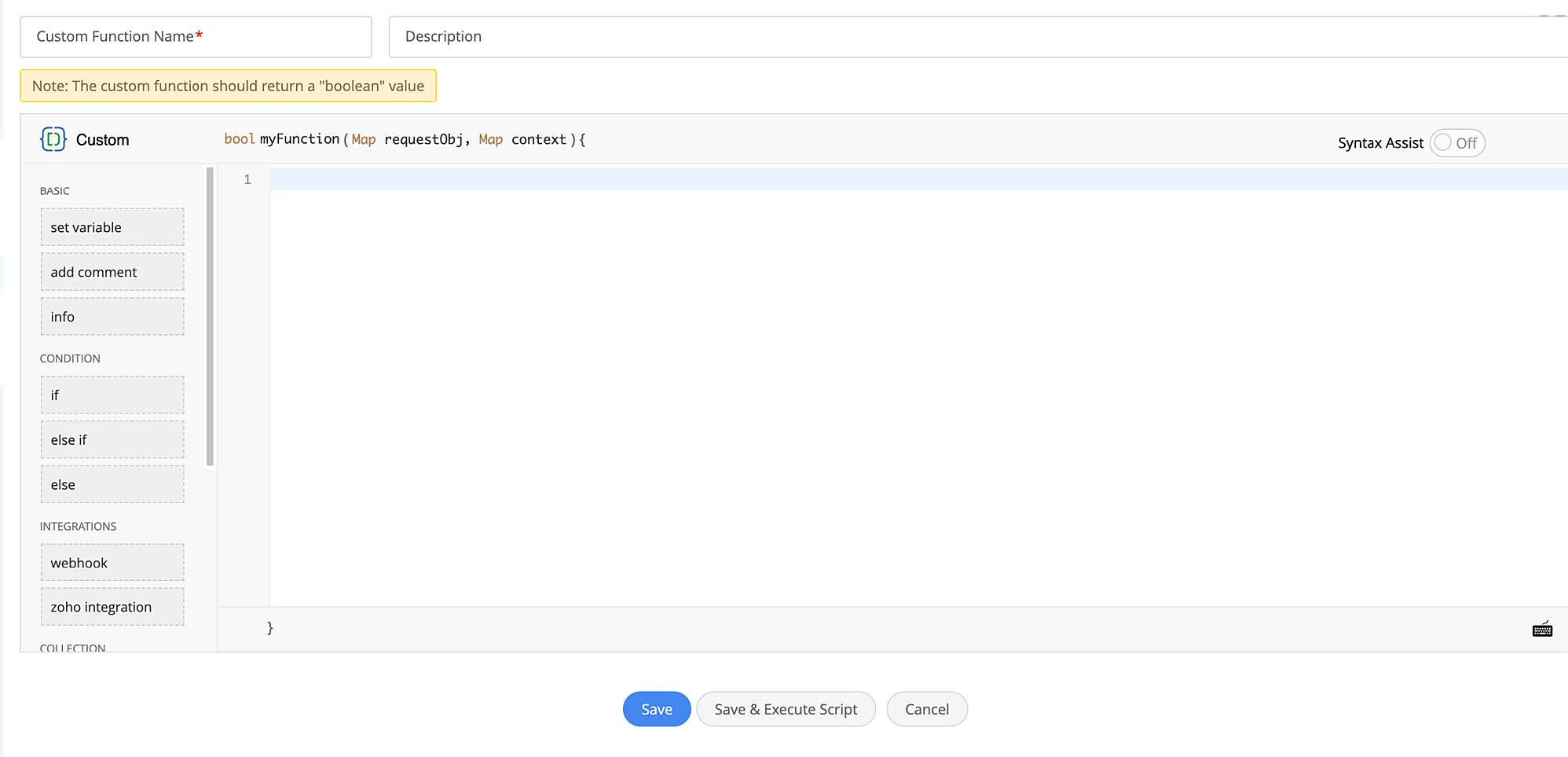Click line number 1 in gutter
Viewport: 1568px width, 757px height.
point(247,179)
